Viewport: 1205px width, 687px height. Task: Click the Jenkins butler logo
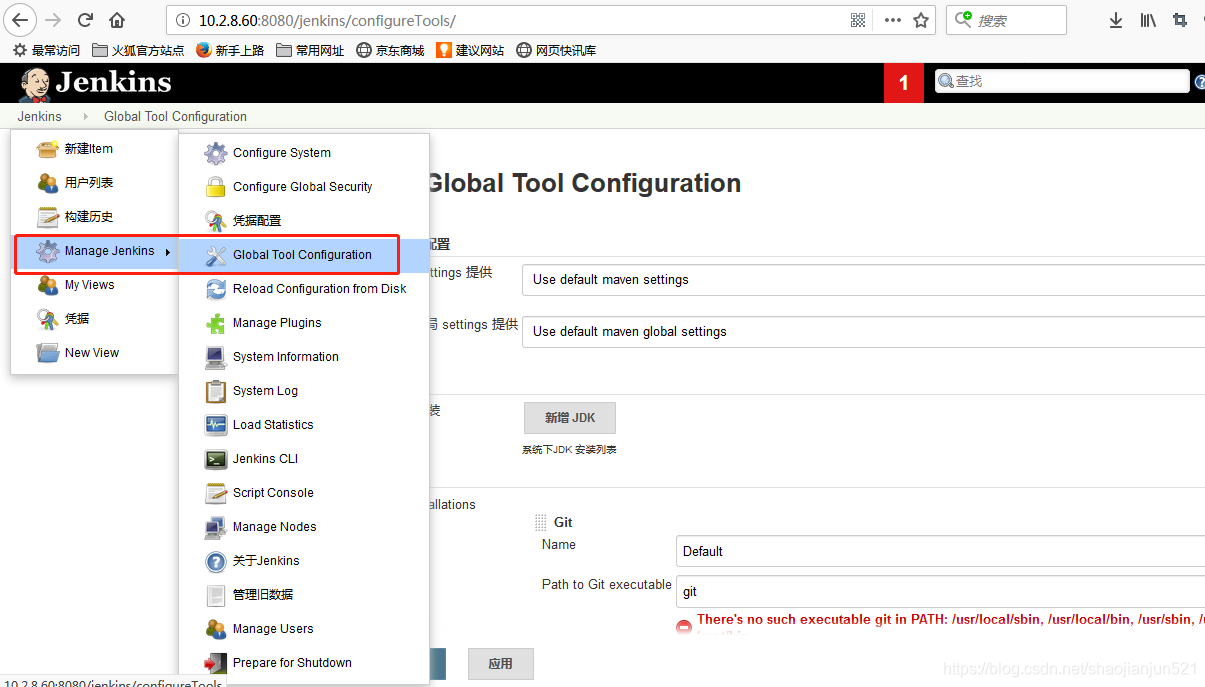tap(35, 84)
